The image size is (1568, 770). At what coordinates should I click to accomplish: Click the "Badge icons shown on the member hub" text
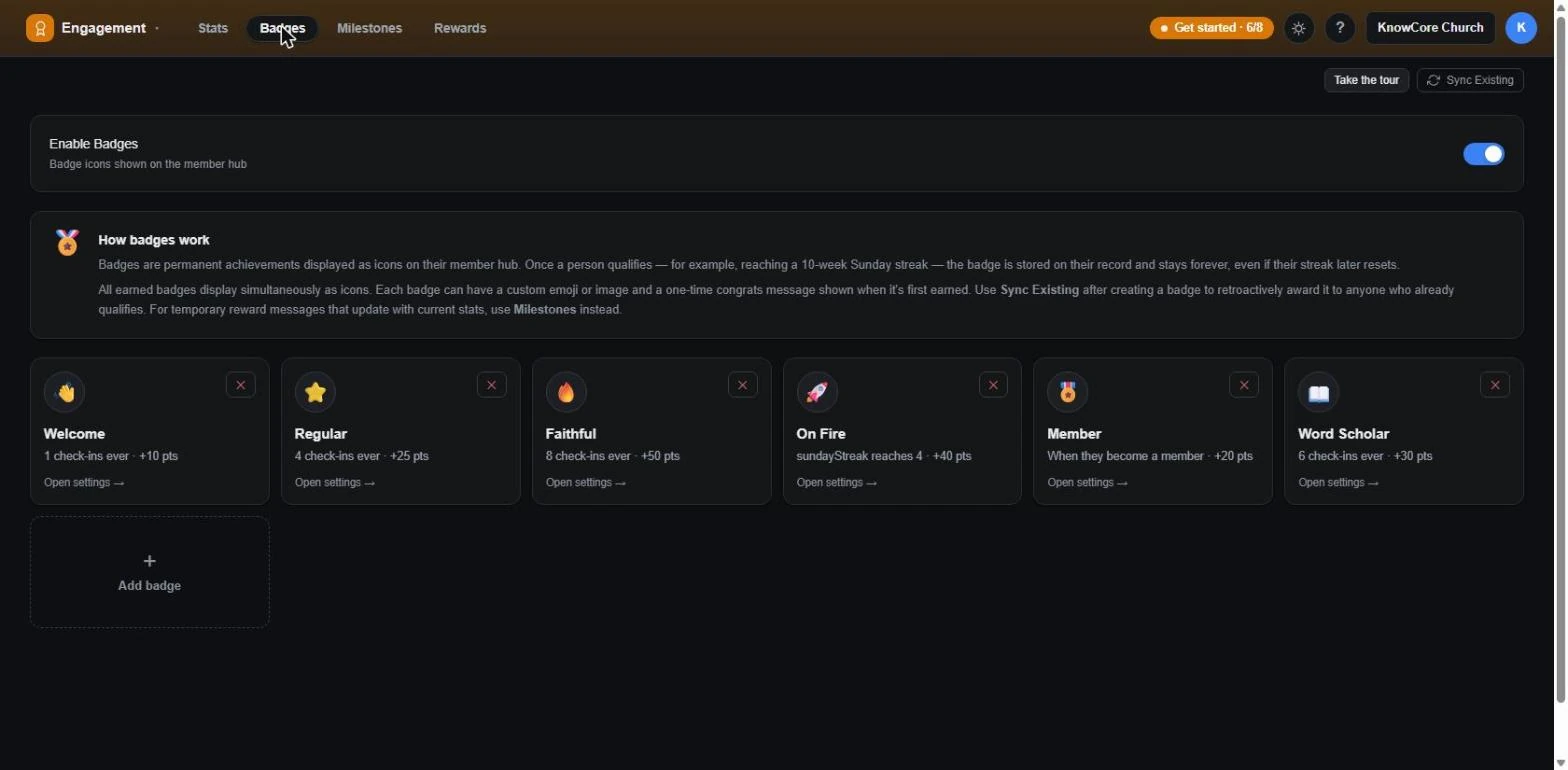point(148,164)
